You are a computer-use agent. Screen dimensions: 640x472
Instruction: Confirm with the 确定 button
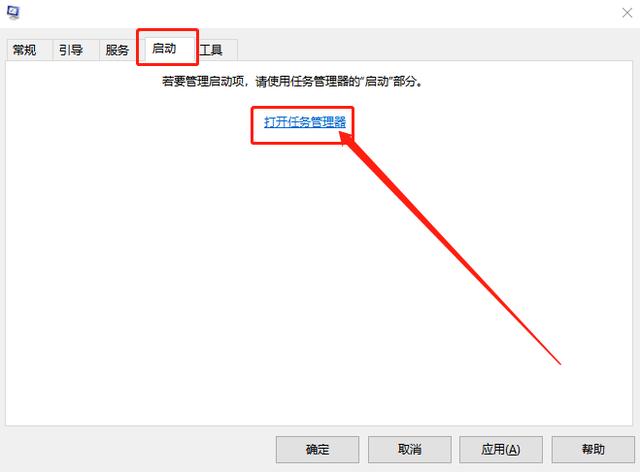tap(318, 450)
